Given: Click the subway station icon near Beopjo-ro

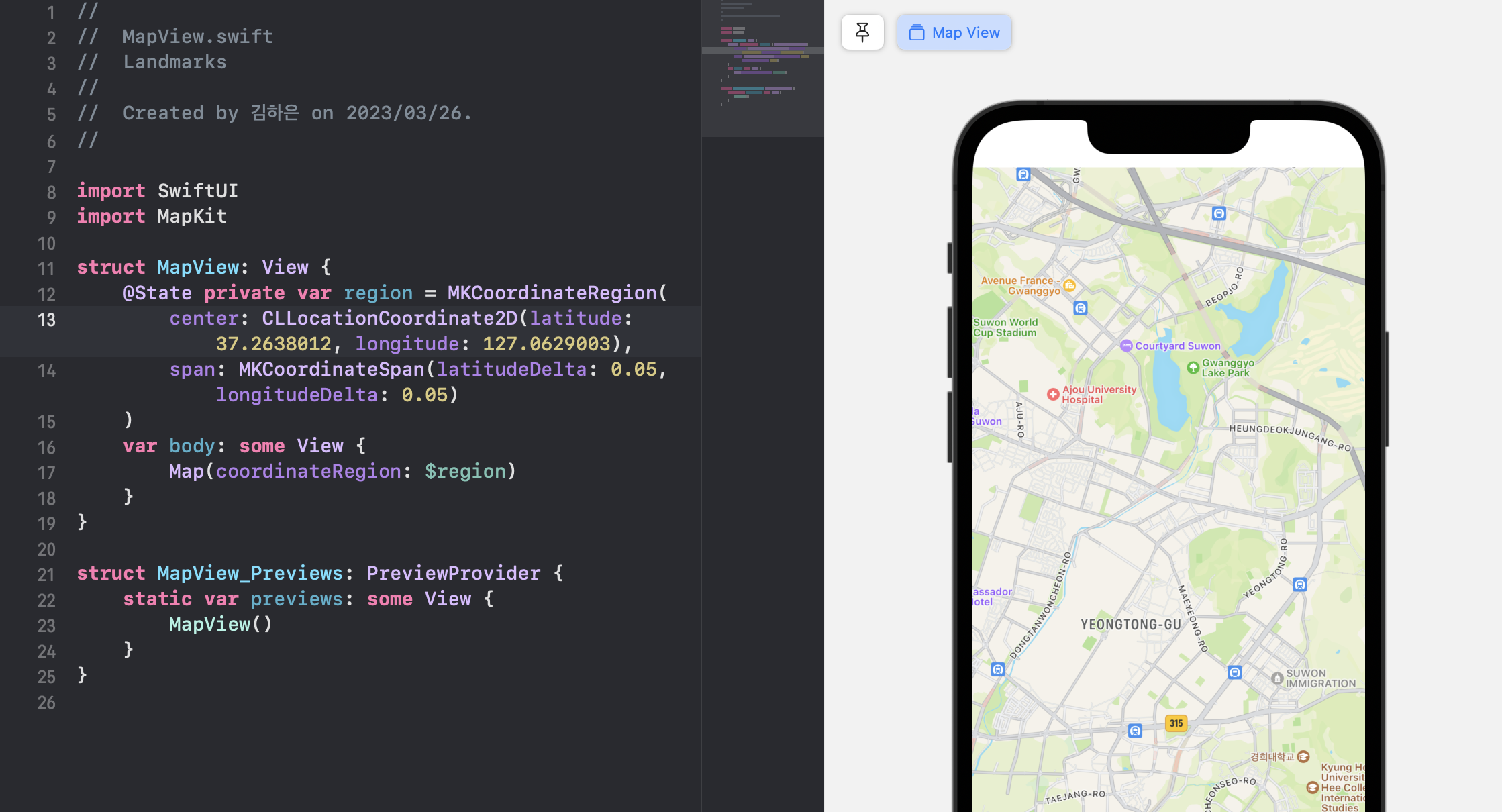Looking at the screenshot, I should click(1219, 213).
